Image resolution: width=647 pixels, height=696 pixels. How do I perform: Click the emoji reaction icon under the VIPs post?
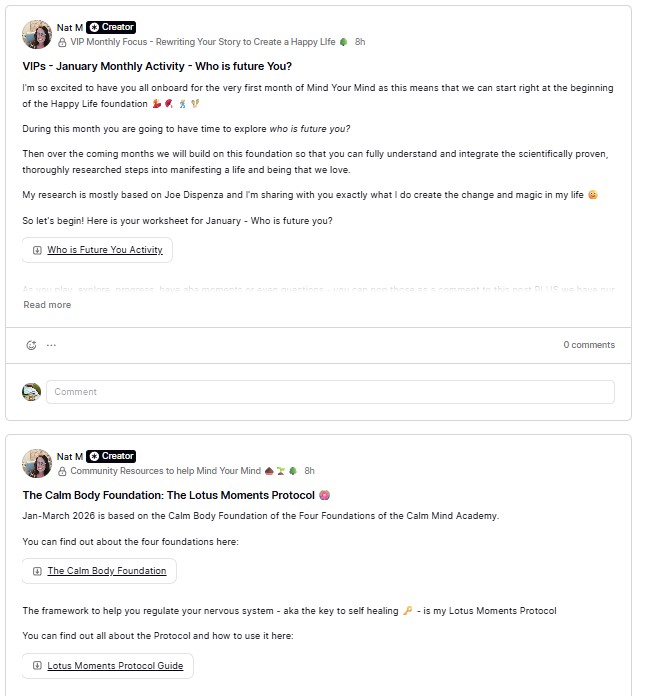point(31,345)
